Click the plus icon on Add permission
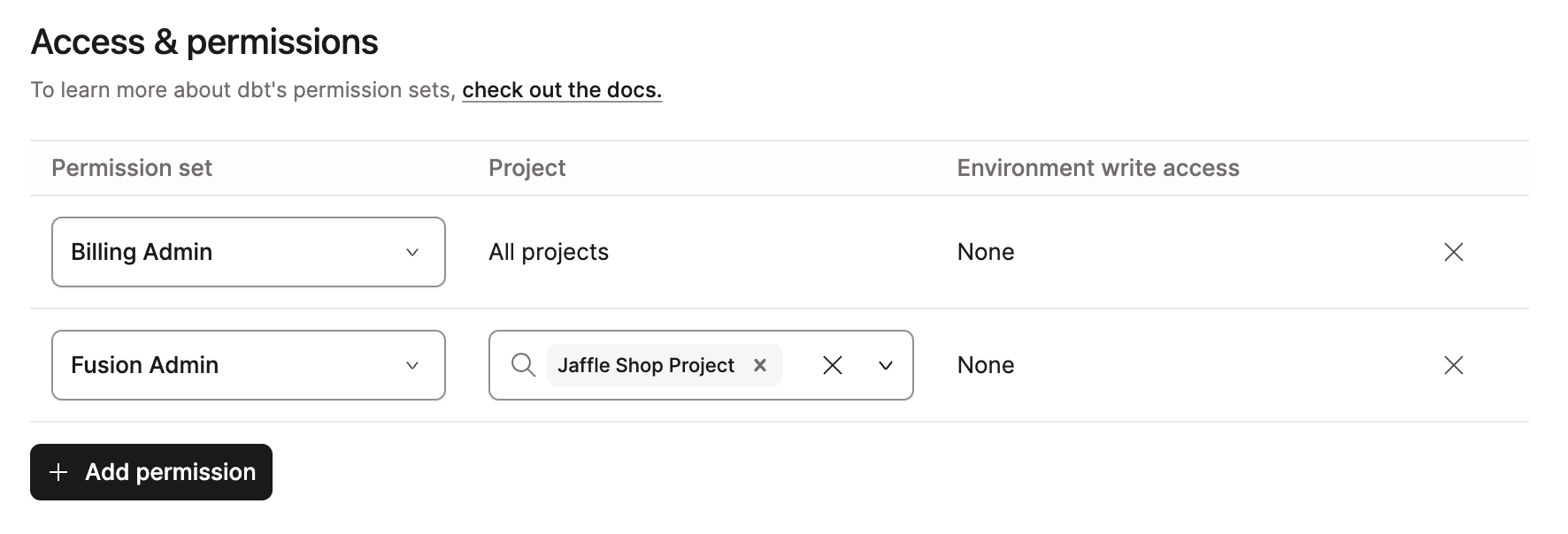Viewport: 1568px width, 534px height. click(58, 472)
